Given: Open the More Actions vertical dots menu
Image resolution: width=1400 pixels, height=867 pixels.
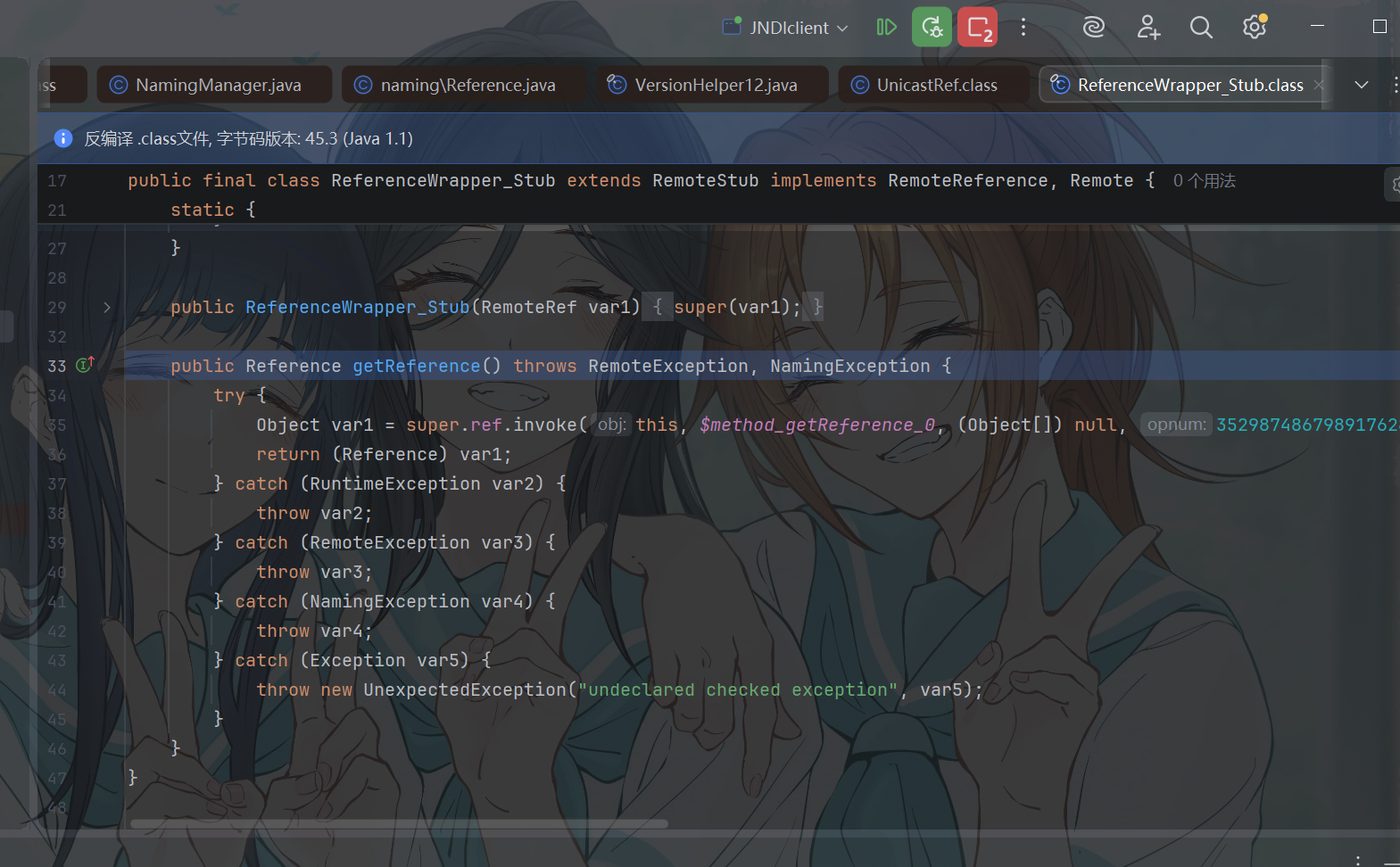Looking at the screenshot, I should (1023, 27).
